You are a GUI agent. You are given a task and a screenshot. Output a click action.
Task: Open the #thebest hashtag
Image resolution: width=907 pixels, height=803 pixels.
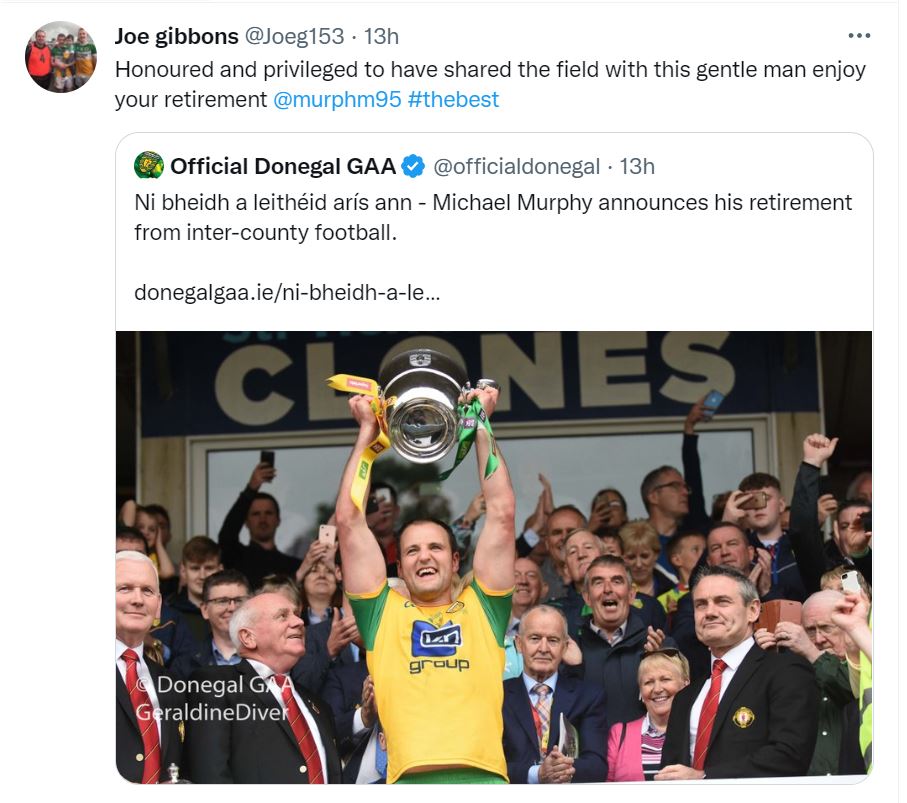tap(453, 100)
